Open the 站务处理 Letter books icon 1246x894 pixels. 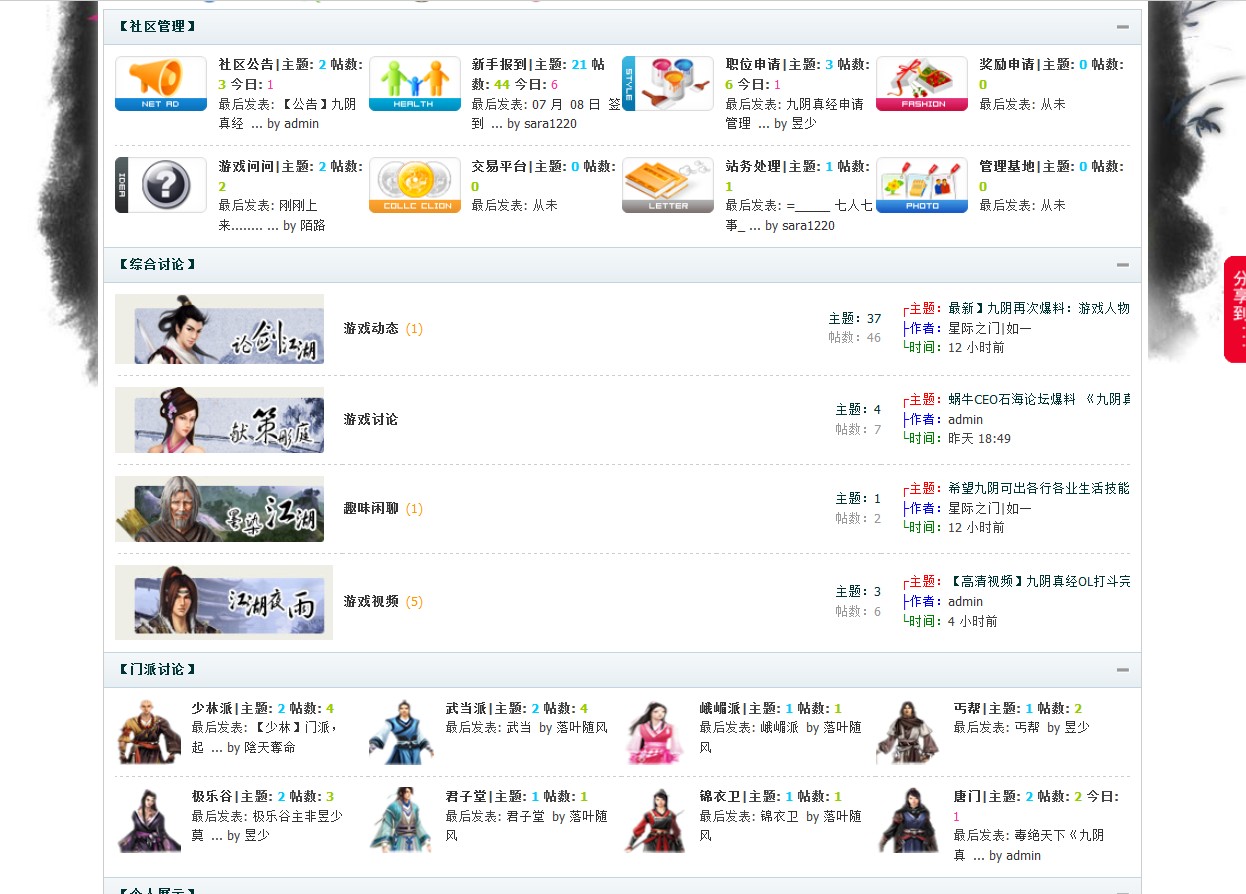[667, 185]
